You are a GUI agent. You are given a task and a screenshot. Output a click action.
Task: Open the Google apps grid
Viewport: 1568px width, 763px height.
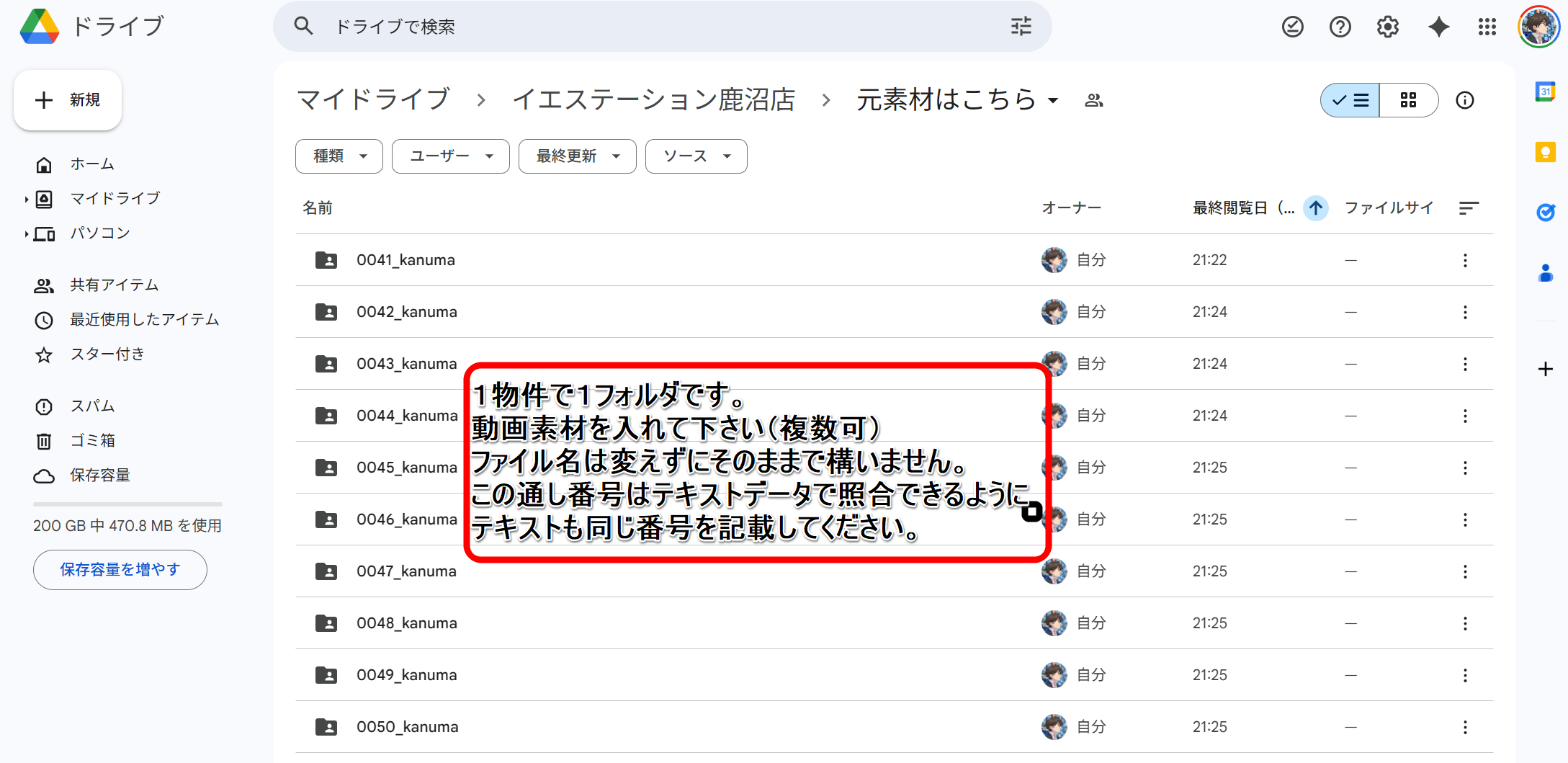1487,27
